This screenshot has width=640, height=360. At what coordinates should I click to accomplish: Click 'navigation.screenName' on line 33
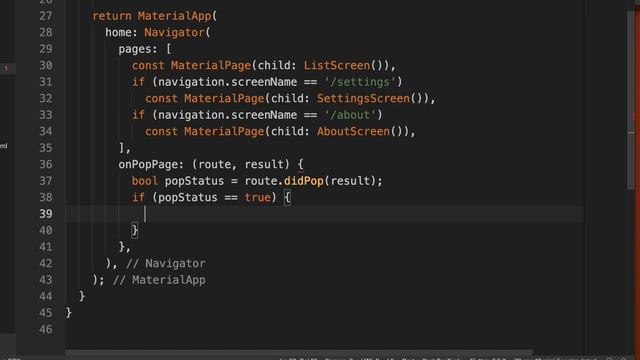227,115
